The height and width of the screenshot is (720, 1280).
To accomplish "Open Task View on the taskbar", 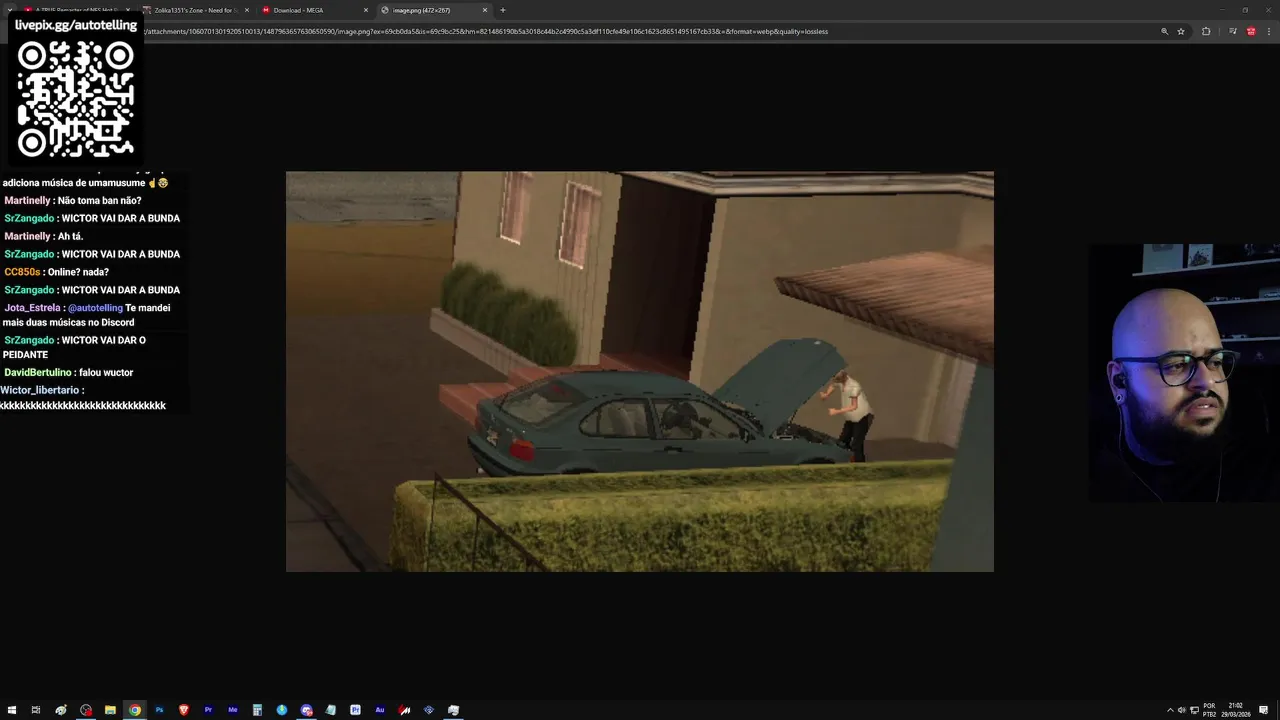I will [36, 710].
